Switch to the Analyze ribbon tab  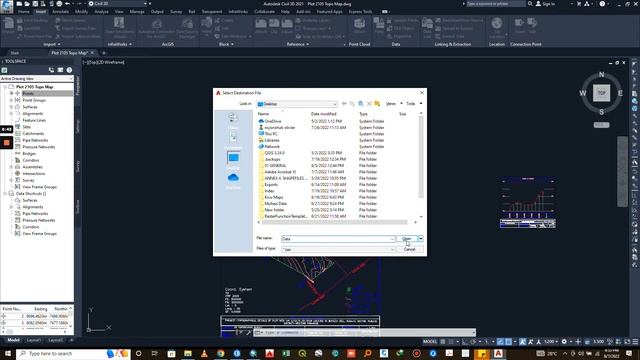[101, 12]
